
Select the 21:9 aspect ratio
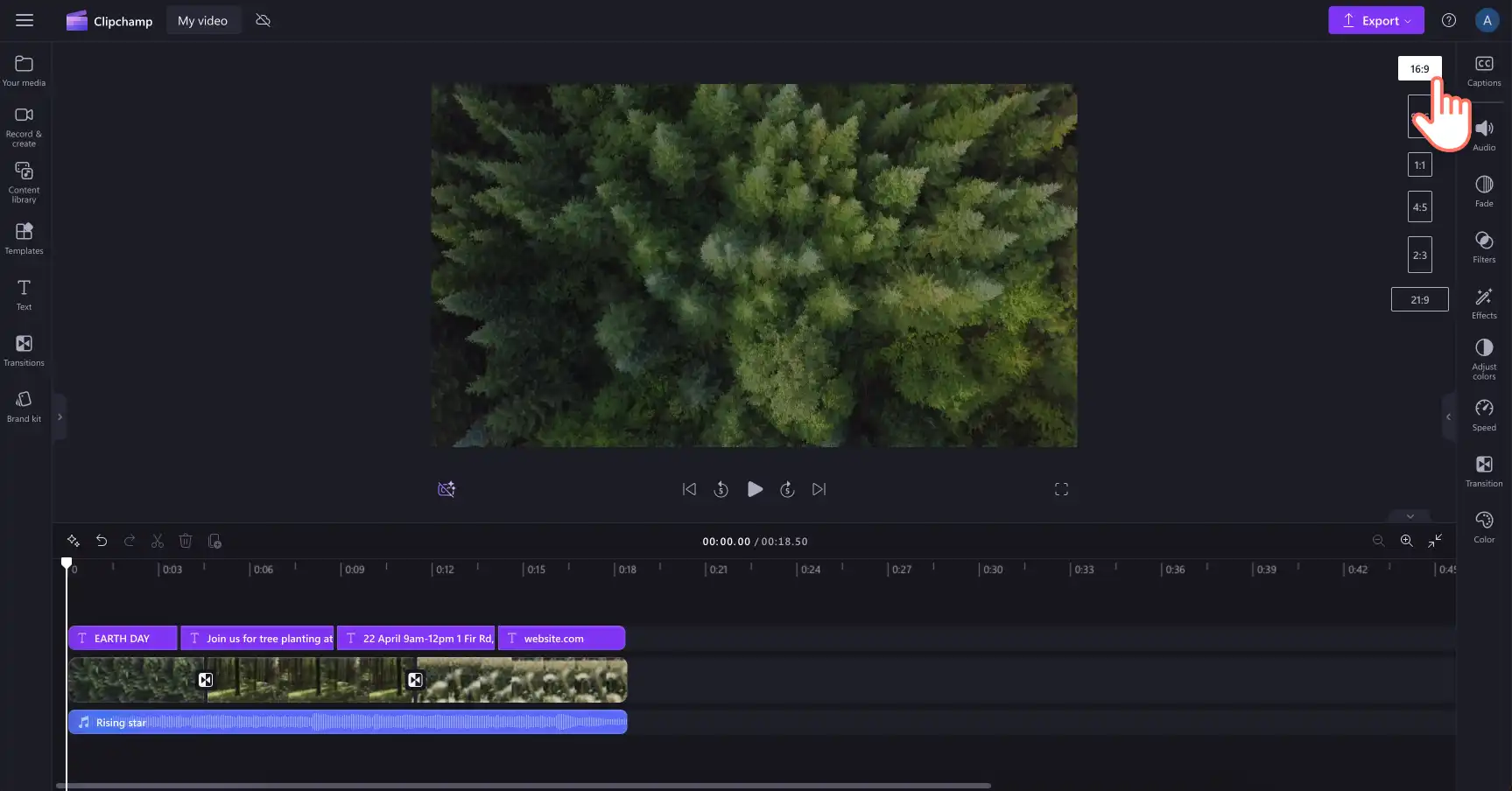[x=1419, y=299]
